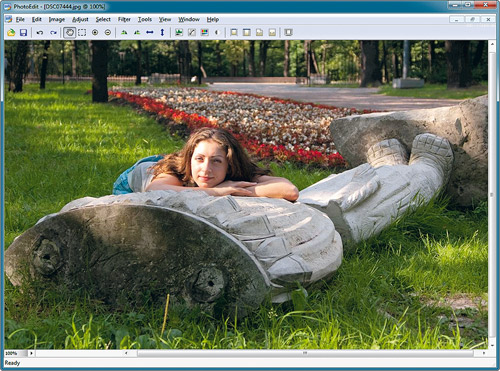
Task: Click the horizontal scrollbar right arrow
Action: point(484,353)
